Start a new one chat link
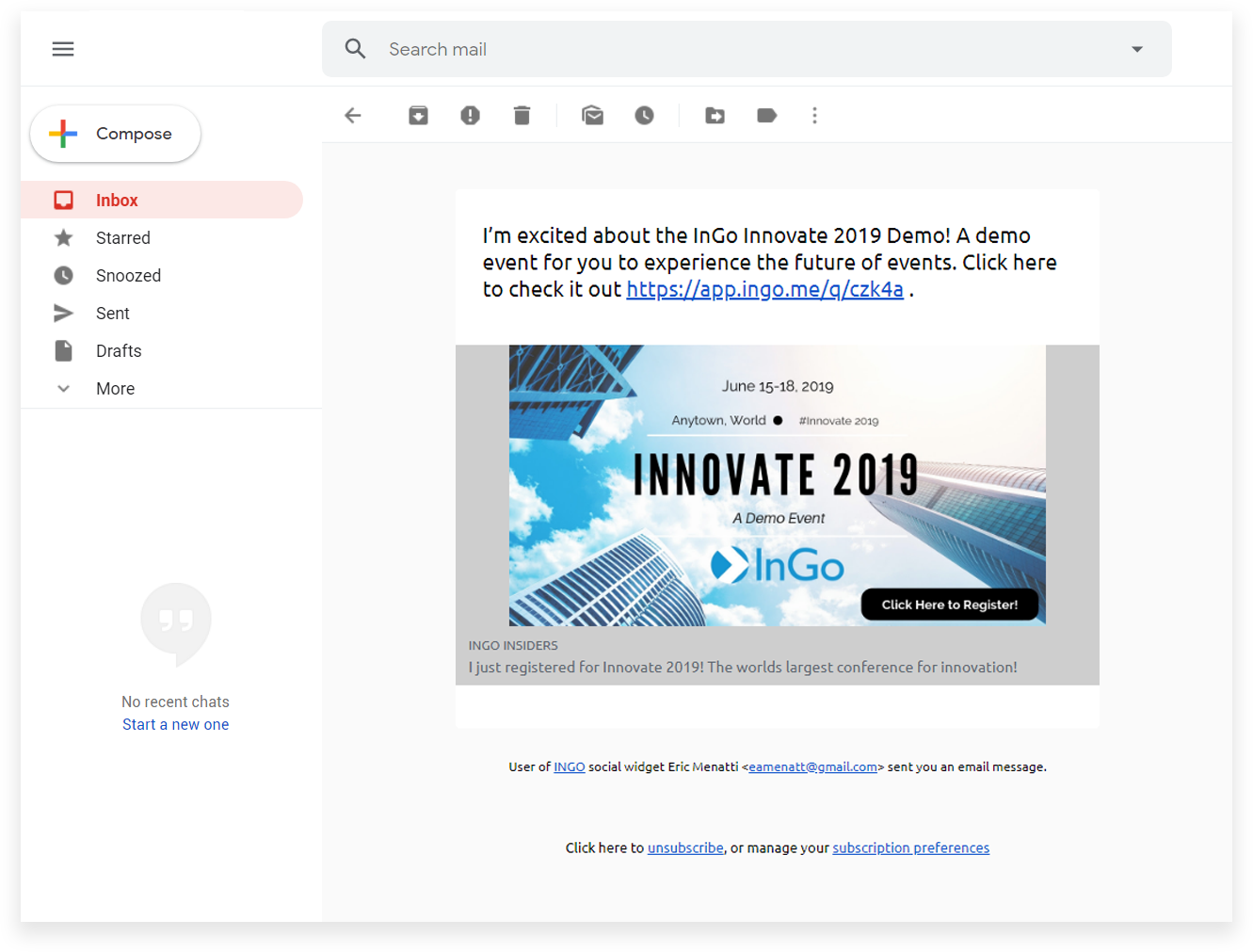Image resolution: width=1253 pixels, height=952 pixels. click(175, 724)
